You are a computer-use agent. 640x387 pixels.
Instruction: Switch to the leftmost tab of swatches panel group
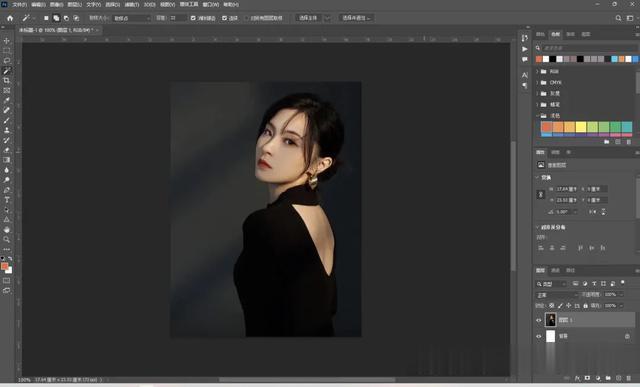(540, 34)
